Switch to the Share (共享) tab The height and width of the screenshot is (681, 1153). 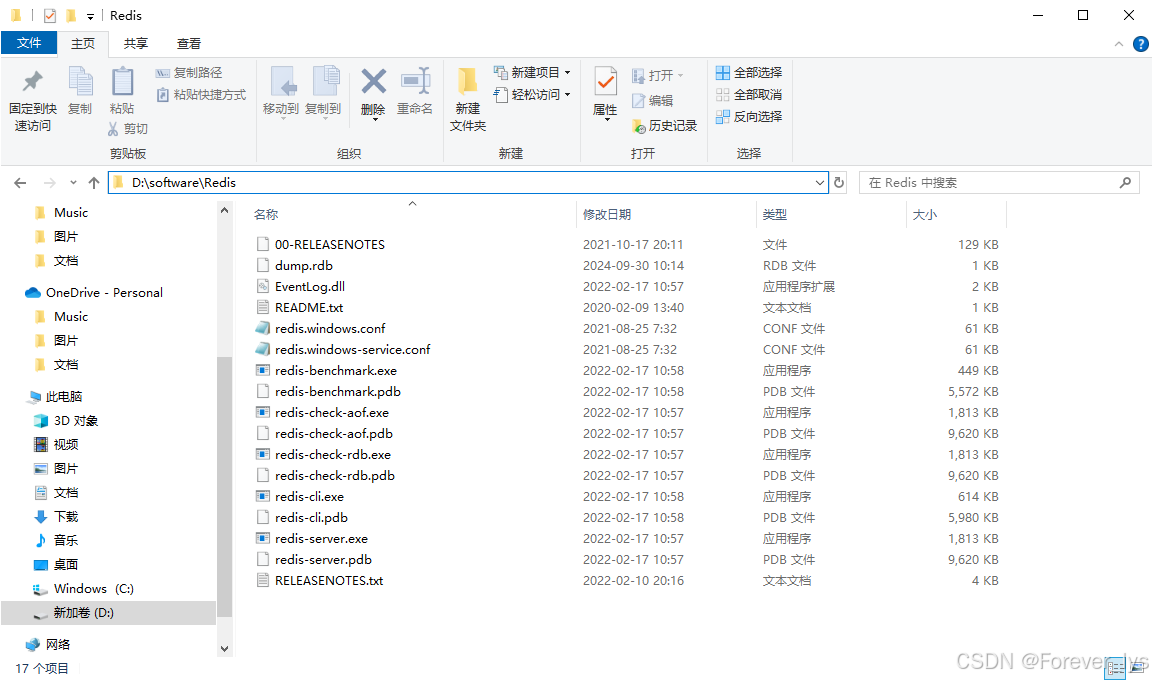[x=135, y=43]
